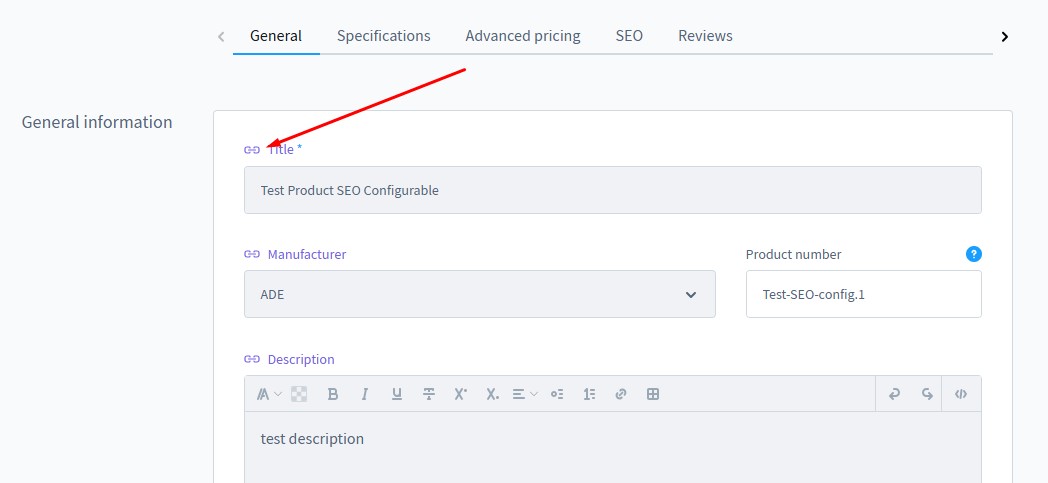
Task: Apply strikethrough formatting
Action: tap(429, 394)
